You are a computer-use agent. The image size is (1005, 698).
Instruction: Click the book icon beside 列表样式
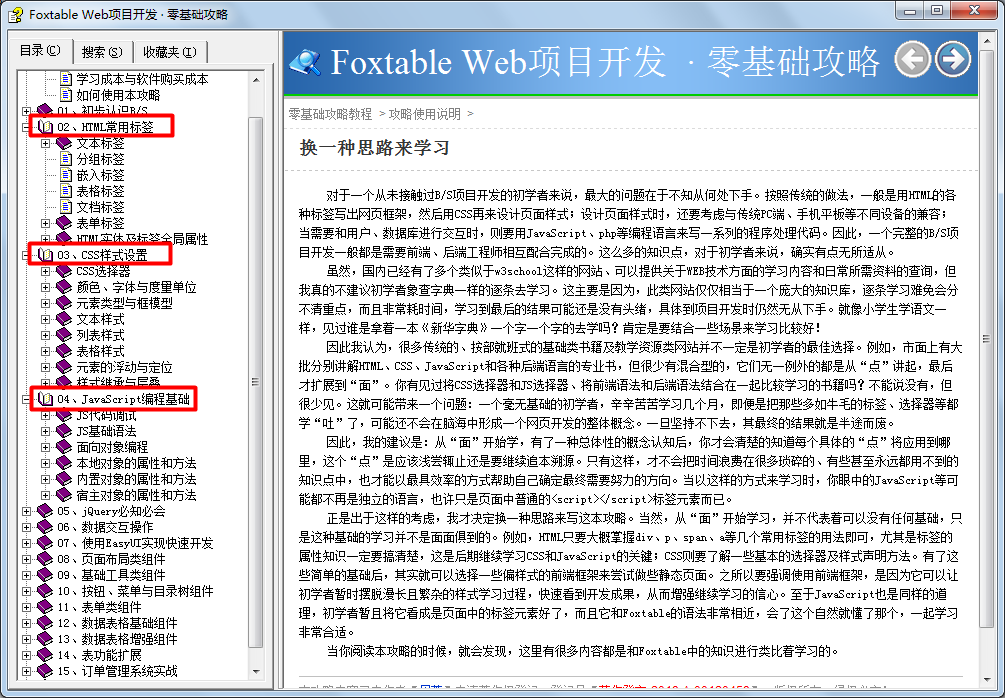click(x=64, y=335)
